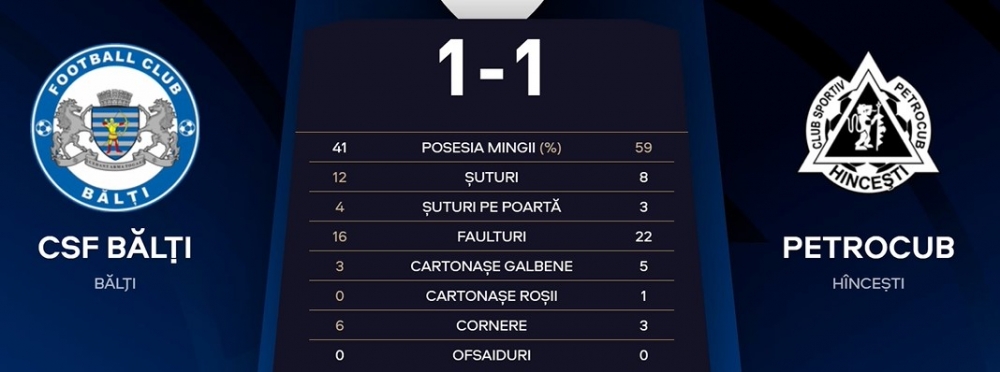Click the BĂLȚI city subtitle under team name
Image resolution: width=1000 pixels, height=372 pixels.
[115, 283]
